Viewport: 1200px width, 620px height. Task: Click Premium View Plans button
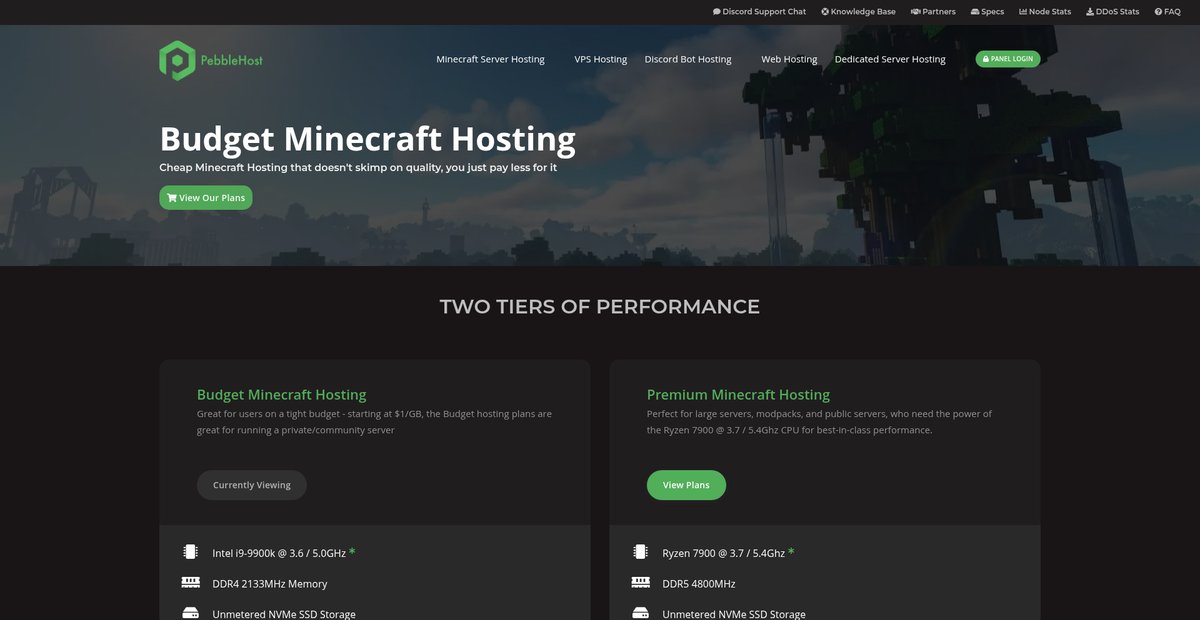pyautogui.click(x=686, y=485)
